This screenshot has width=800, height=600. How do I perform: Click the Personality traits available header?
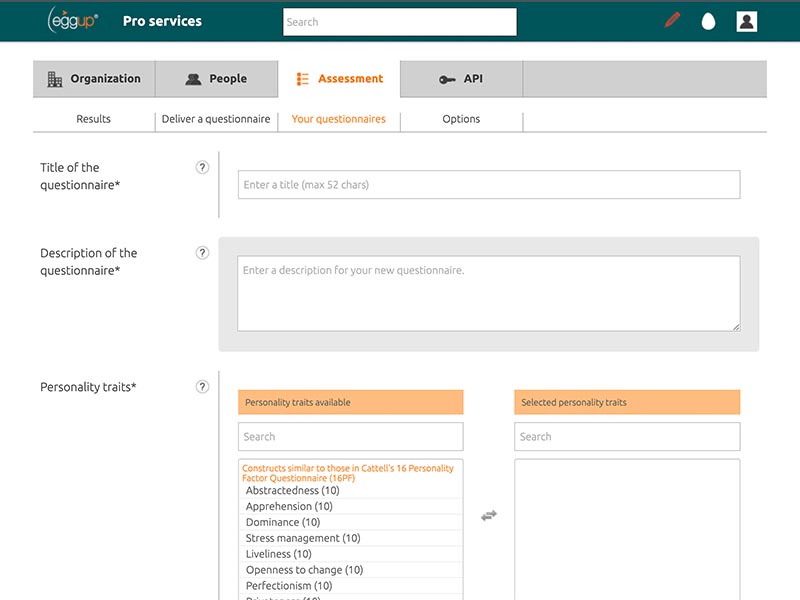click(x=351, y=402)
